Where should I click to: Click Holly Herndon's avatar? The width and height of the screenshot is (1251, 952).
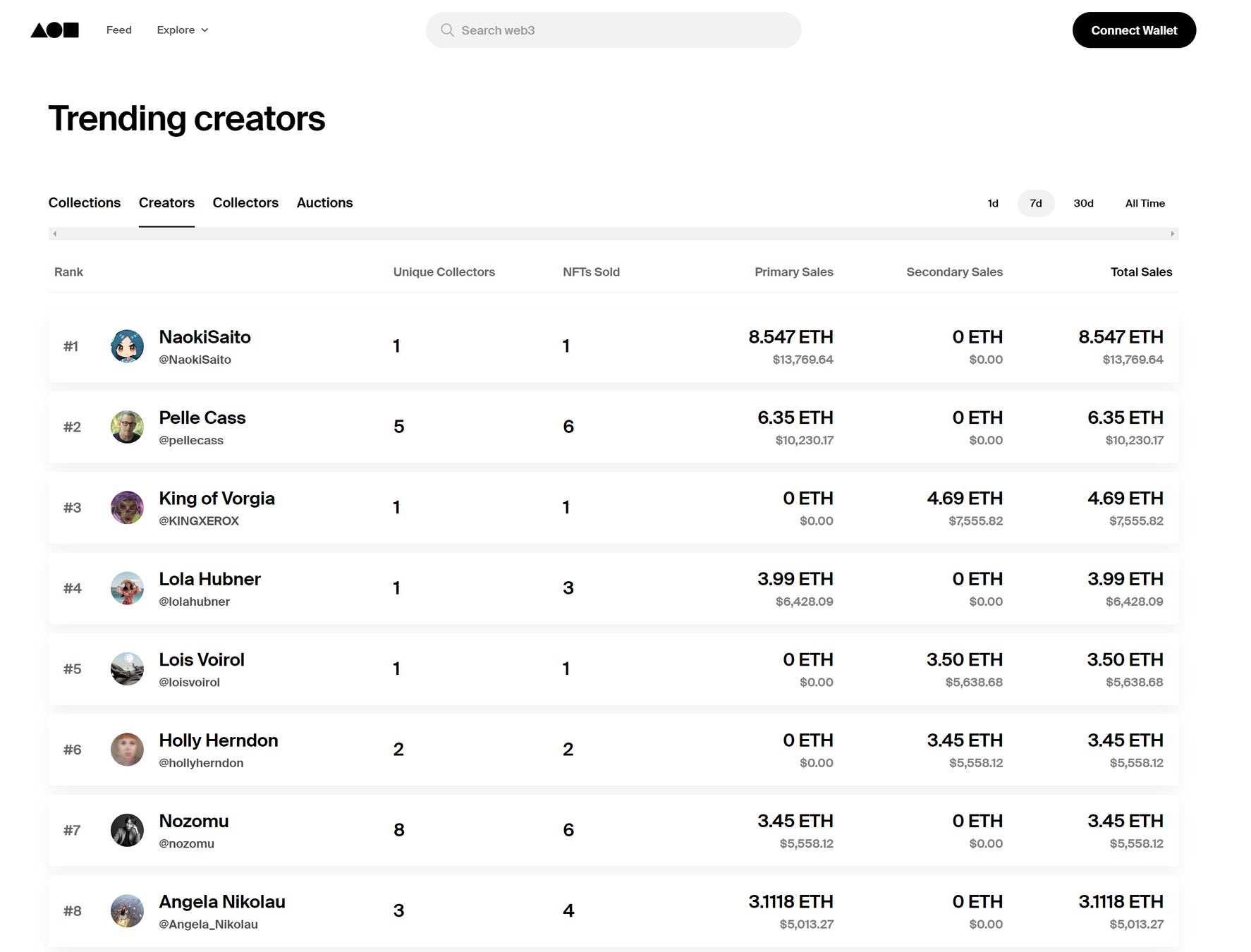[128, 750]
